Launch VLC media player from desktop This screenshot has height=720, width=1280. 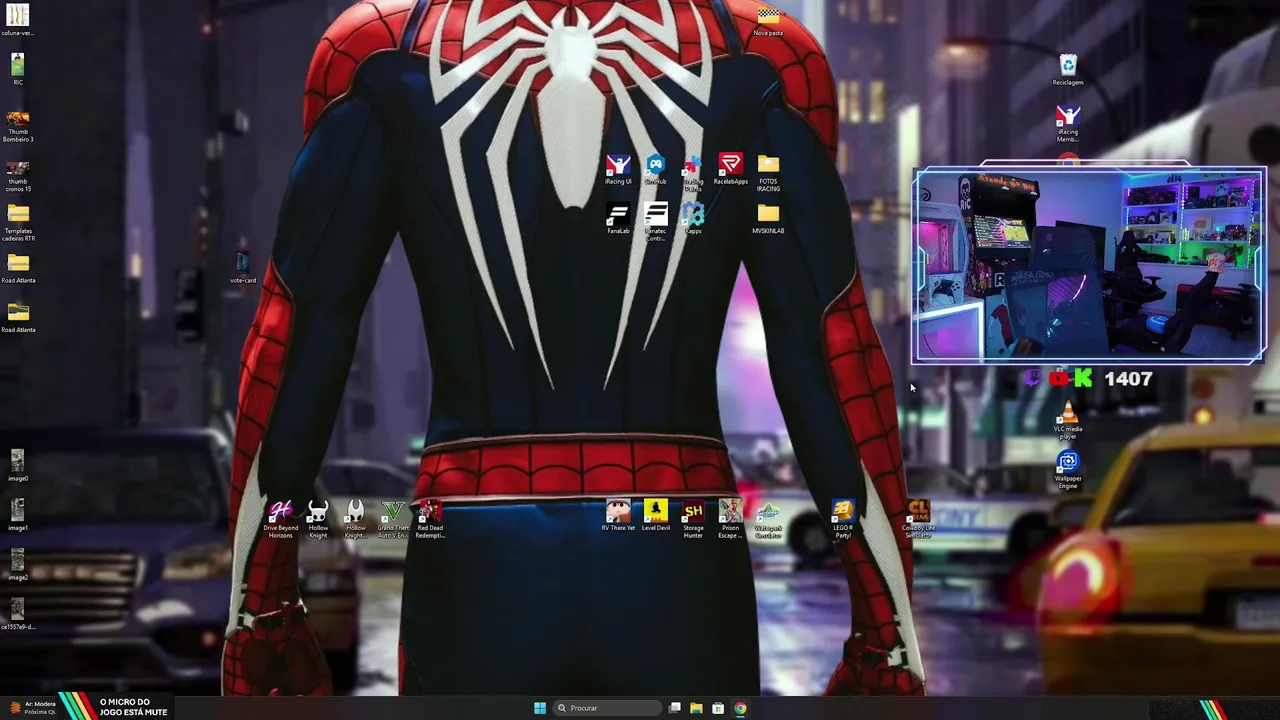click(1068, 421)
